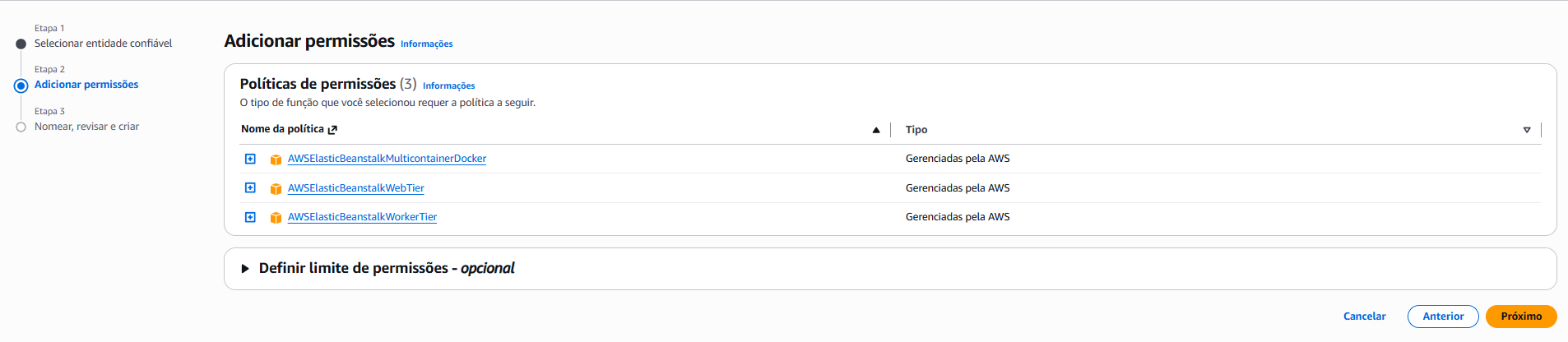
Task: Click the Etapa 1 step indicator circle
Action: coord(21,44)
